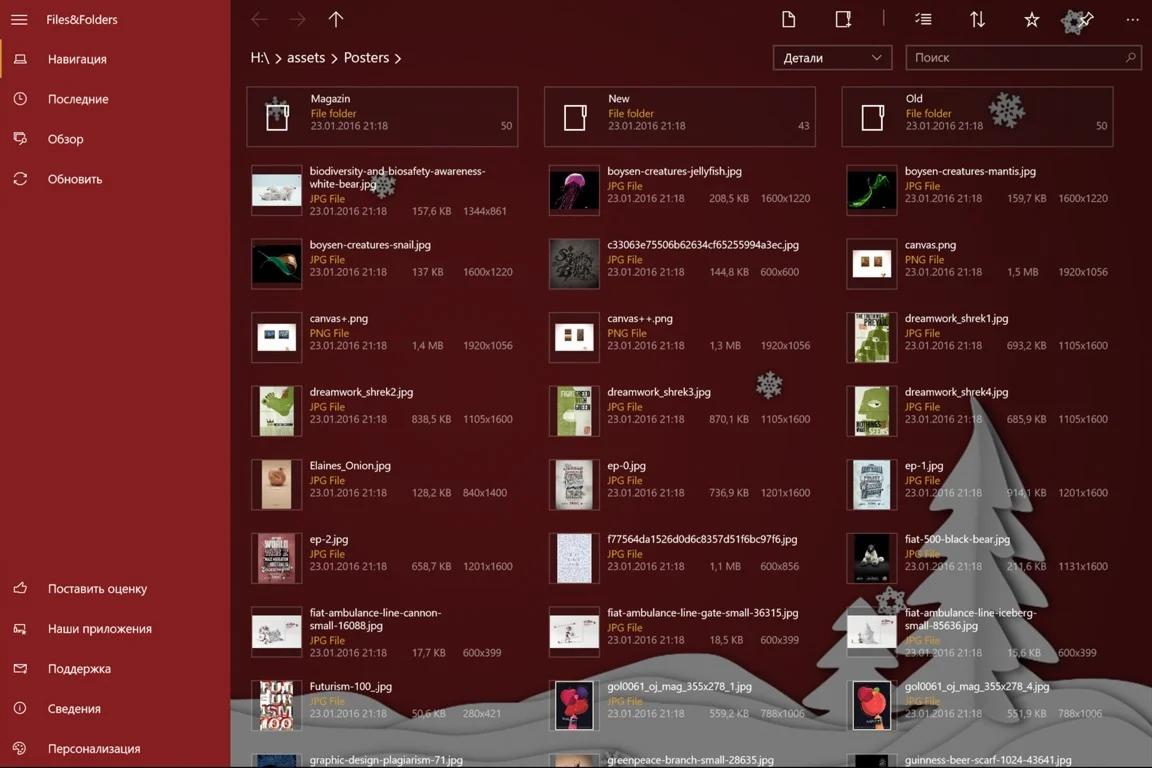
Task: Expand chevron after the H:\ breadcrumb
Action: [278, 58]
